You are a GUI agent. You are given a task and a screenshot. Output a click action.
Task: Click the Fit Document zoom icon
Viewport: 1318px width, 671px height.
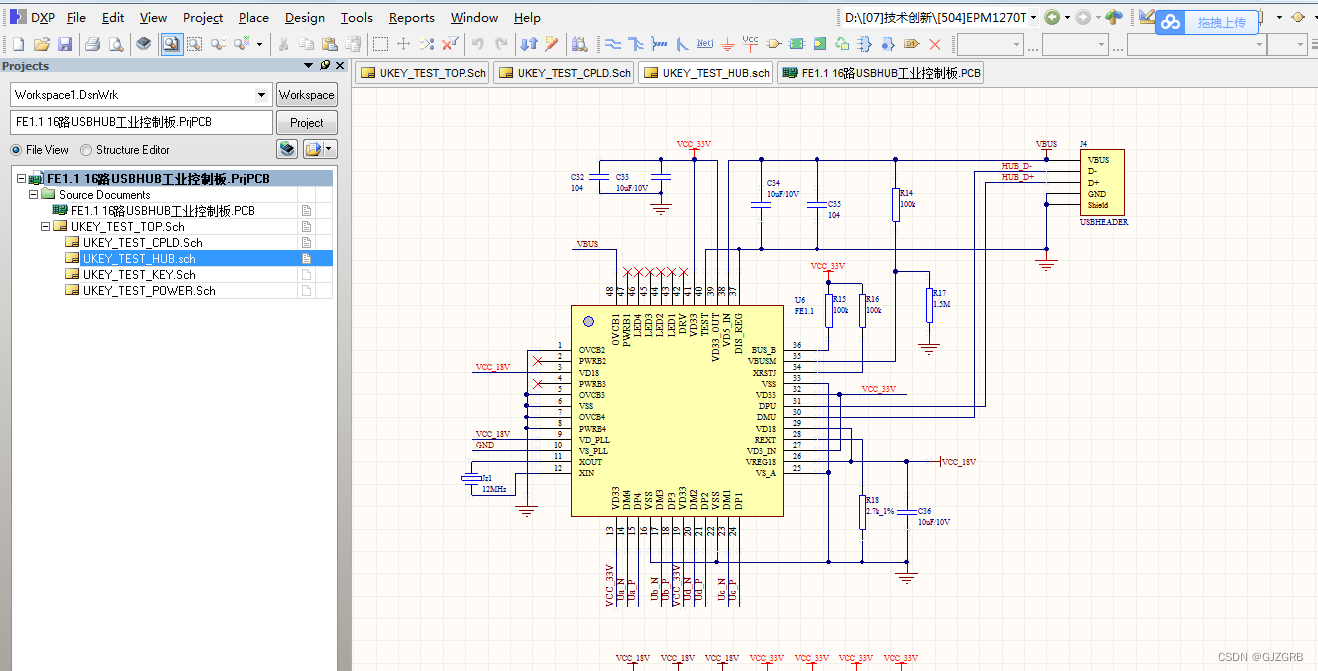tap(171, 43)
